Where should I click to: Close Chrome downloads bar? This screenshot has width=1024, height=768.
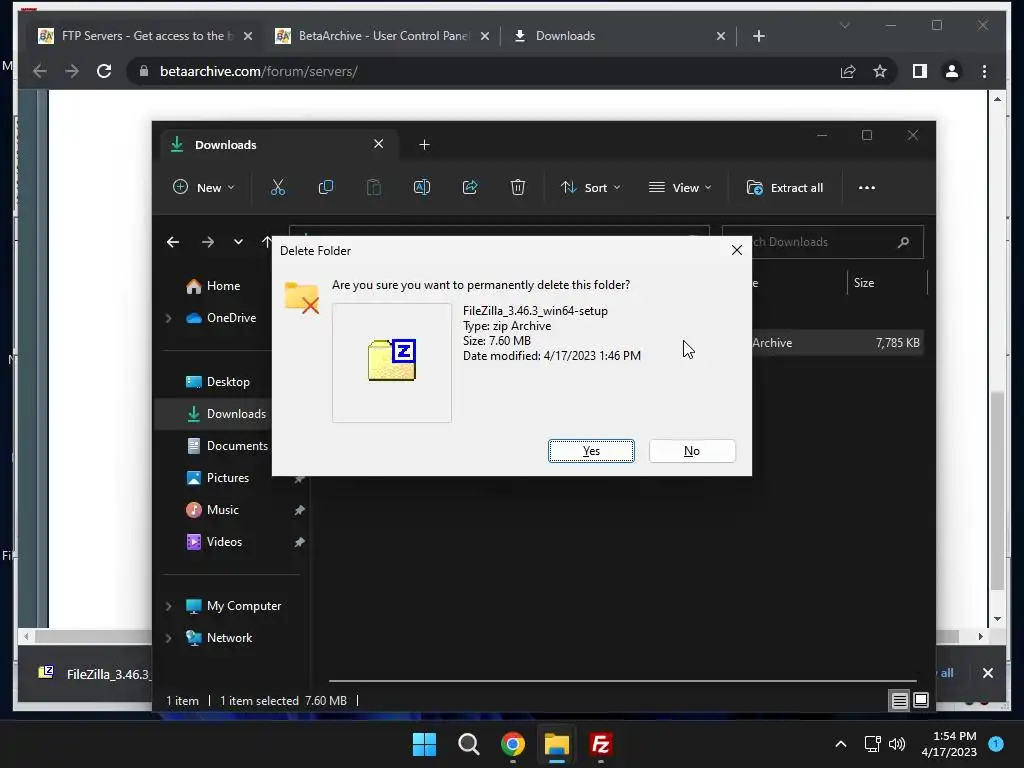coord(987,673)
